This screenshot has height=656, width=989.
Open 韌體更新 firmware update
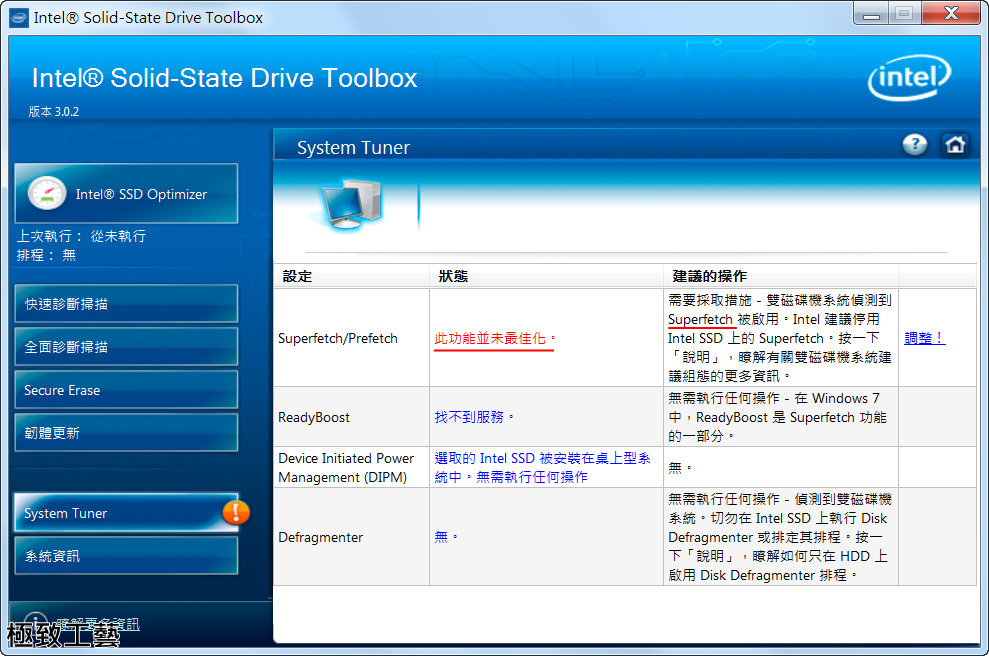[x=126, y=433]
